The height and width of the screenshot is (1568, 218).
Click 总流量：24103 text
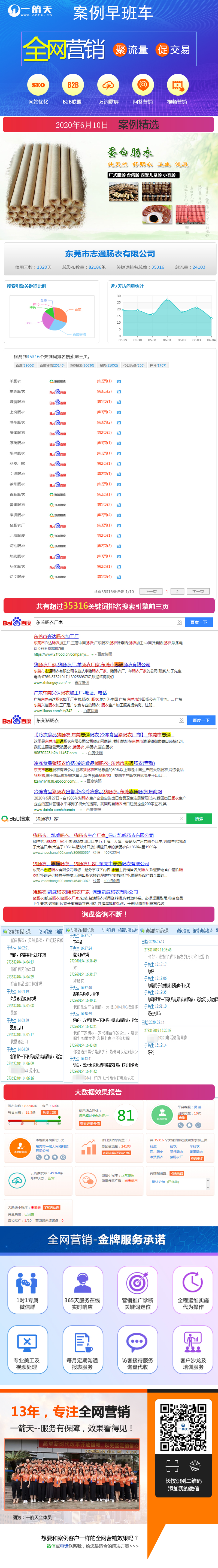pos(190,267)
